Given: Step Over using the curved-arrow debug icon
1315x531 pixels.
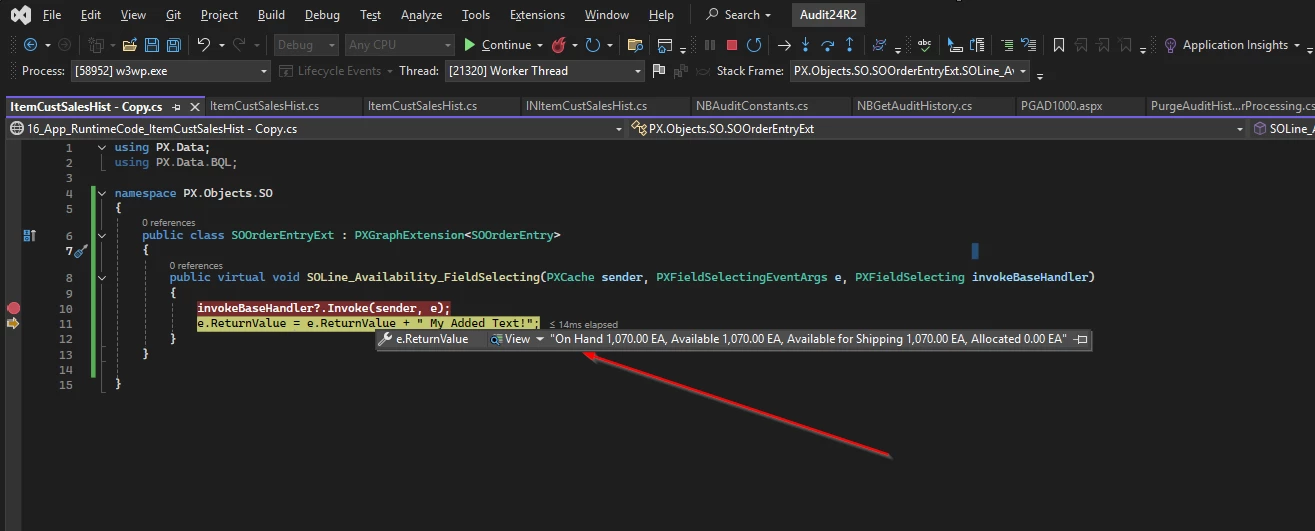Looking at the screenshot, I should [828, 45].
